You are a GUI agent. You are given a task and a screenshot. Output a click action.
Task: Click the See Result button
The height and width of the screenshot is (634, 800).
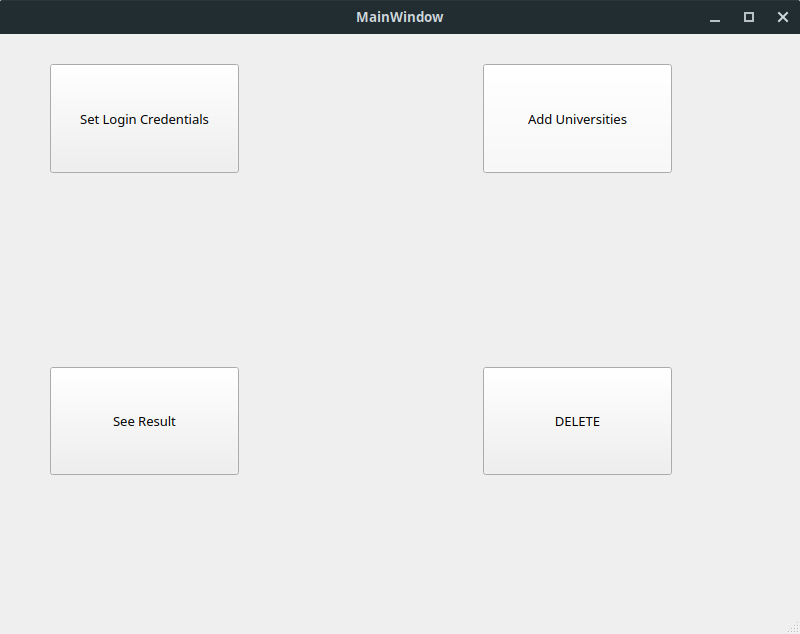pyautogui.click(x=144, y=421)
